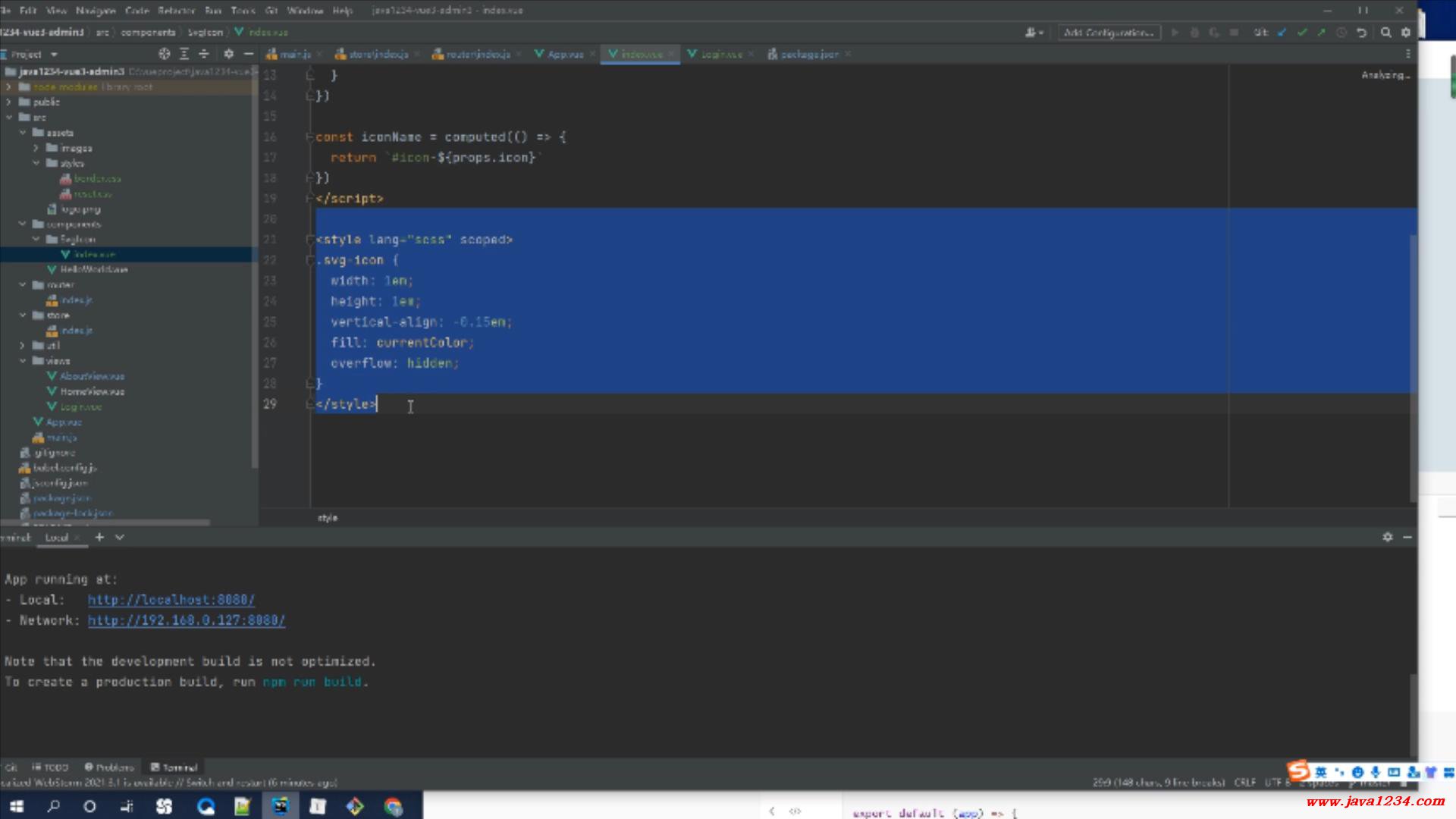Screen dimensions: 1456x819
Task: Open the Problems tool window
Action: click(x=109, y=767)
